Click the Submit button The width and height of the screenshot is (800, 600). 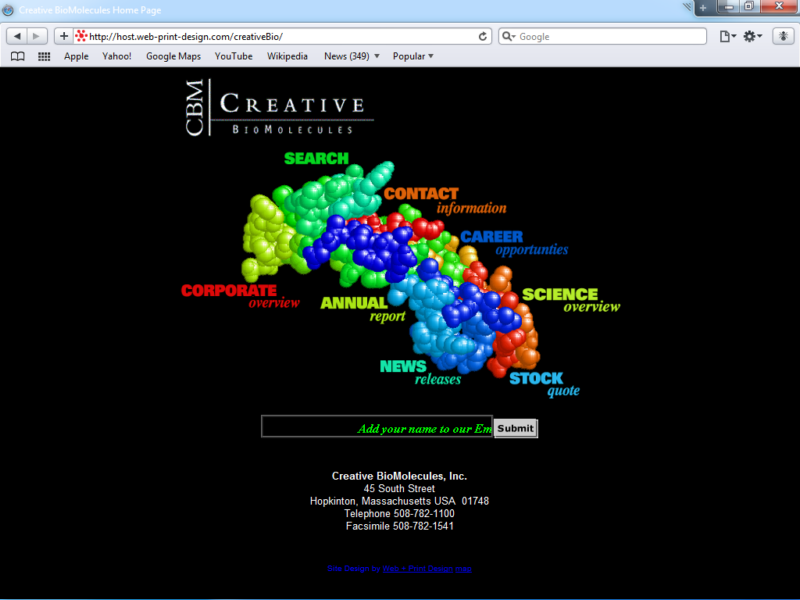516,428
